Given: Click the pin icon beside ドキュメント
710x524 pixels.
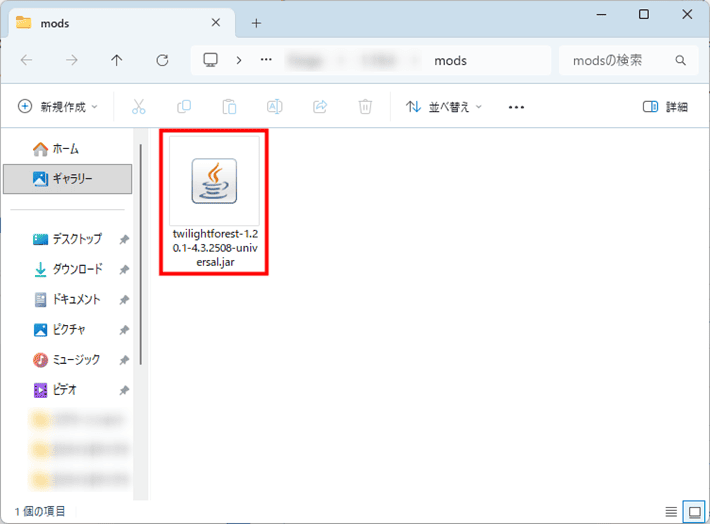Looking at the screenshot, I should click(x=124, y=300).
